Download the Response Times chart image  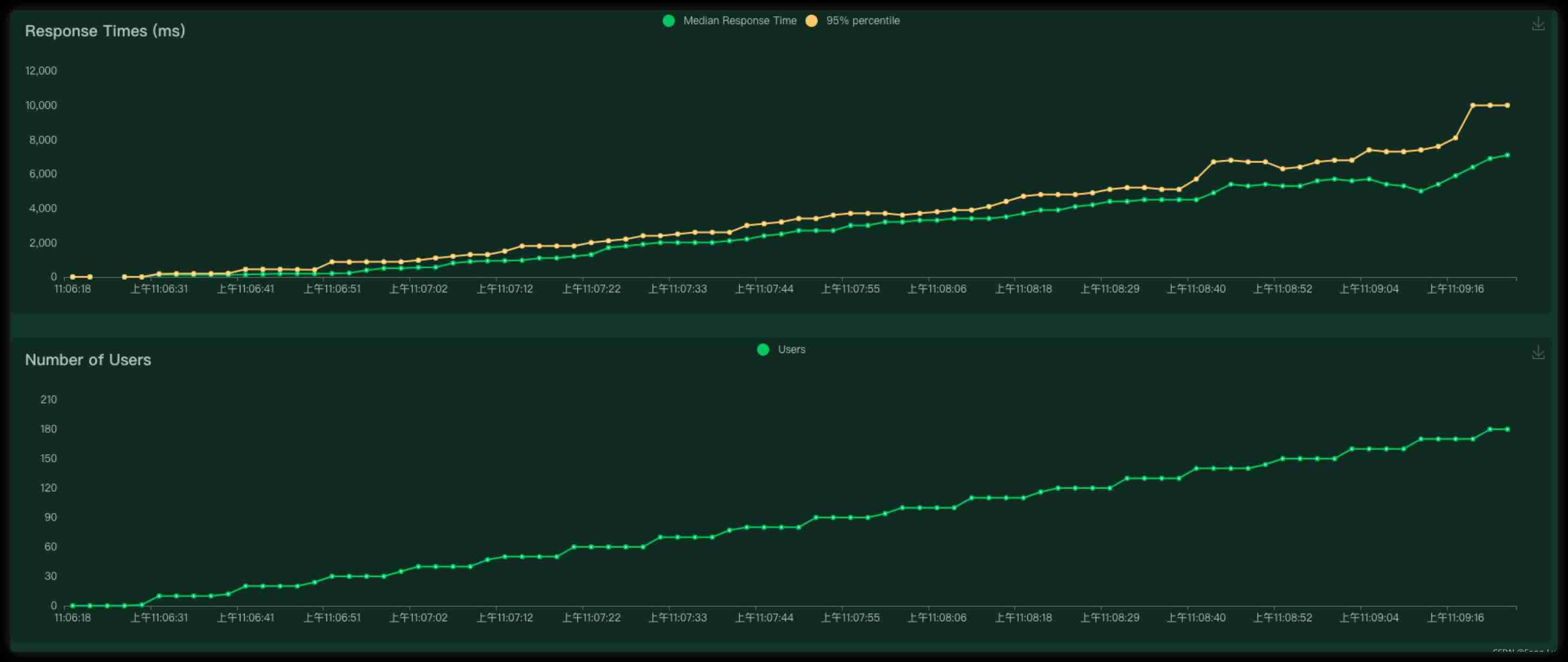click(x=1538, y=24)
